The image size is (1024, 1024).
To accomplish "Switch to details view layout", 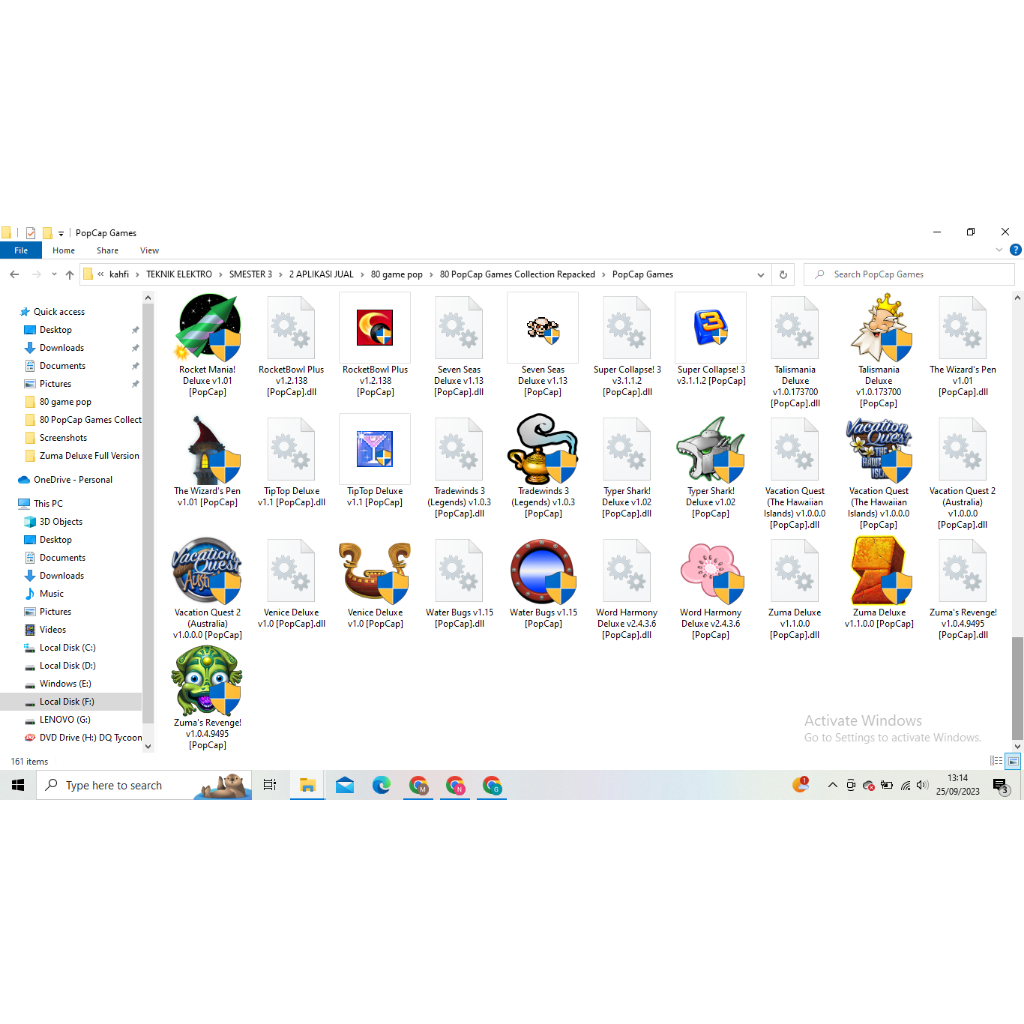I will tap(997, 761).
